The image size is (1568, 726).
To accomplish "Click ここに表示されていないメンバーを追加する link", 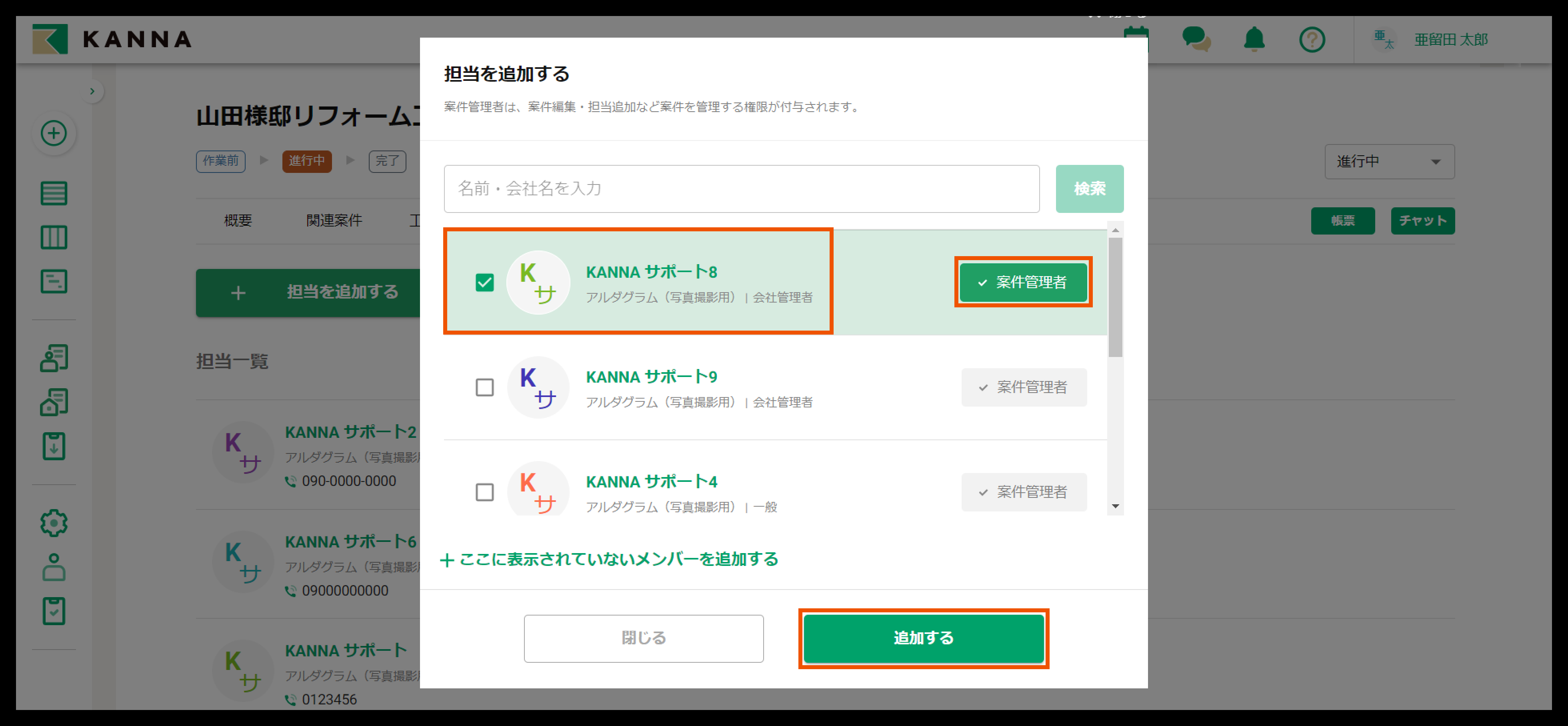I will (x=609, y=559).
